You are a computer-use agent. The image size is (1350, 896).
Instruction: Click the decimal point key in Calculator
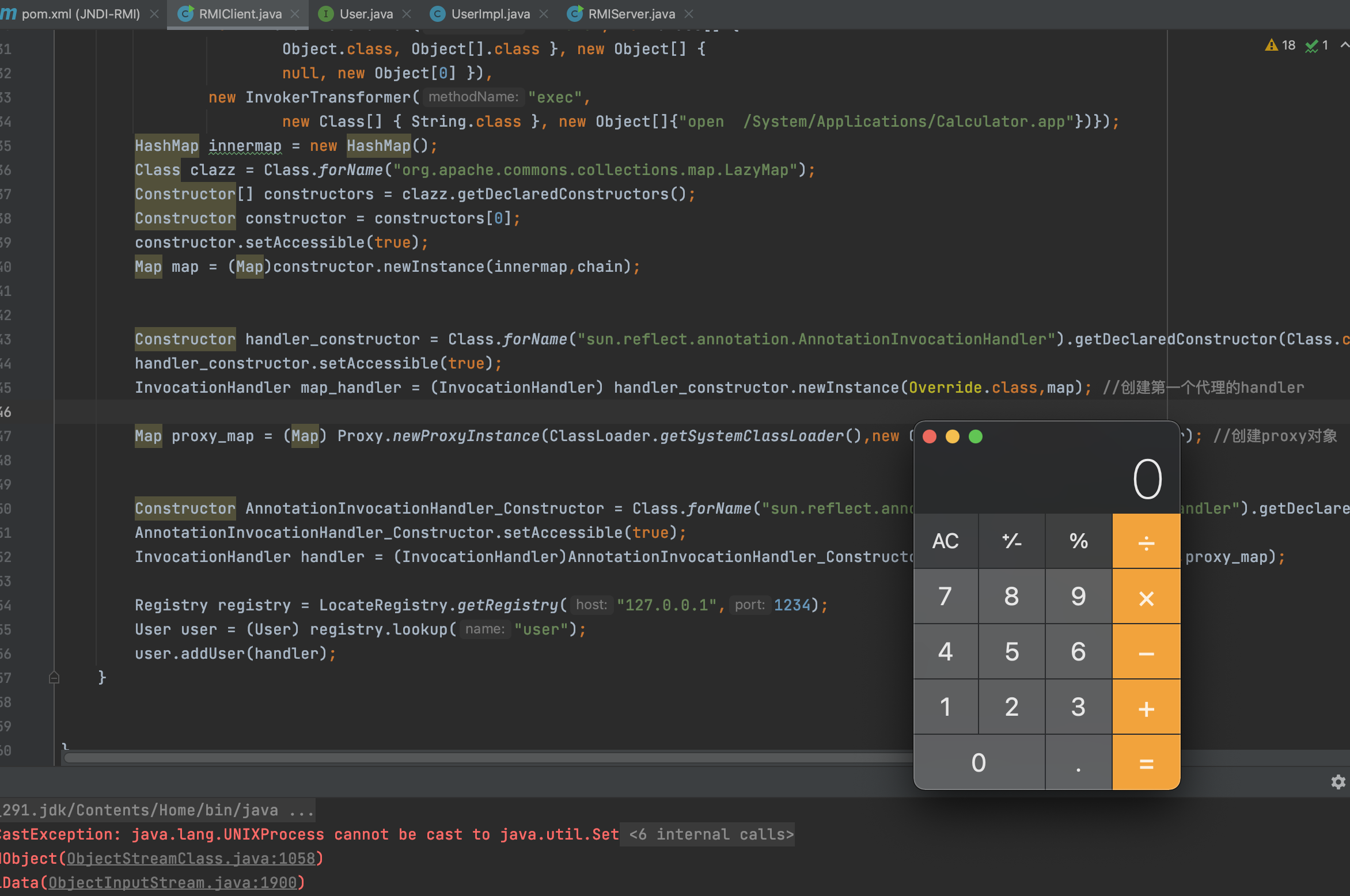[x=1078, y=762]
